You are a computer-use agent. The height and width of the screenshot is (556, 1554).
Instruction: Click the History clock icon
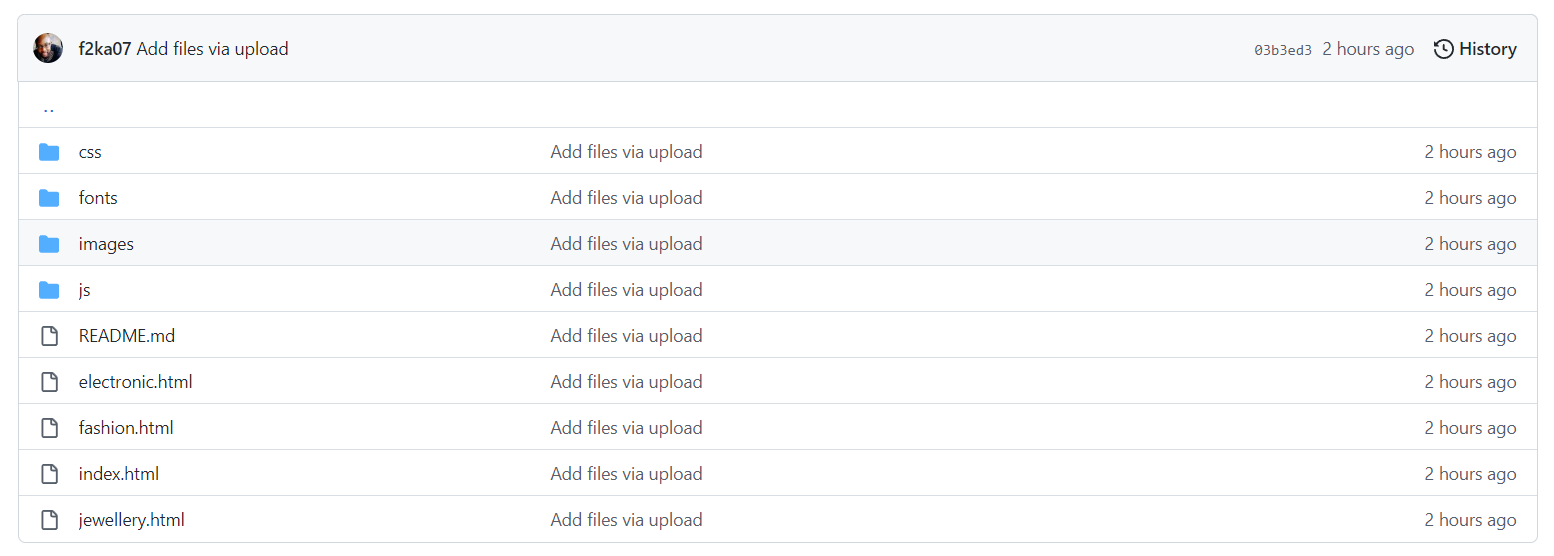(x=1443, y=49)
